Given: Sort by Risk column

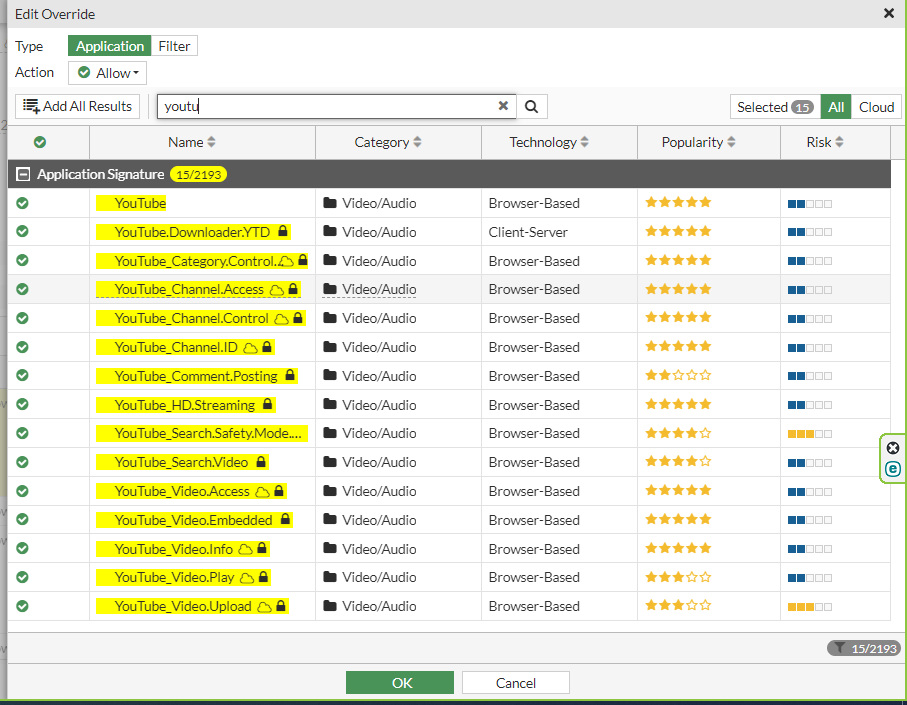Looking at the screenshot, I should [x=825, y=142].
